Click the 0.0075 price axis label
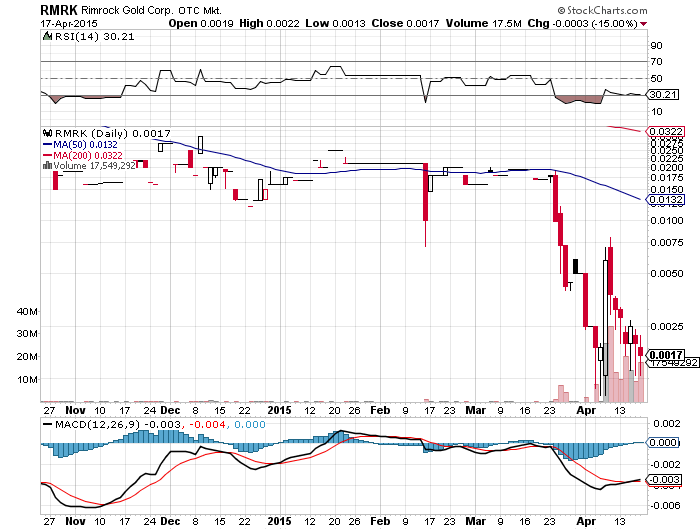 tap(667, 243)
